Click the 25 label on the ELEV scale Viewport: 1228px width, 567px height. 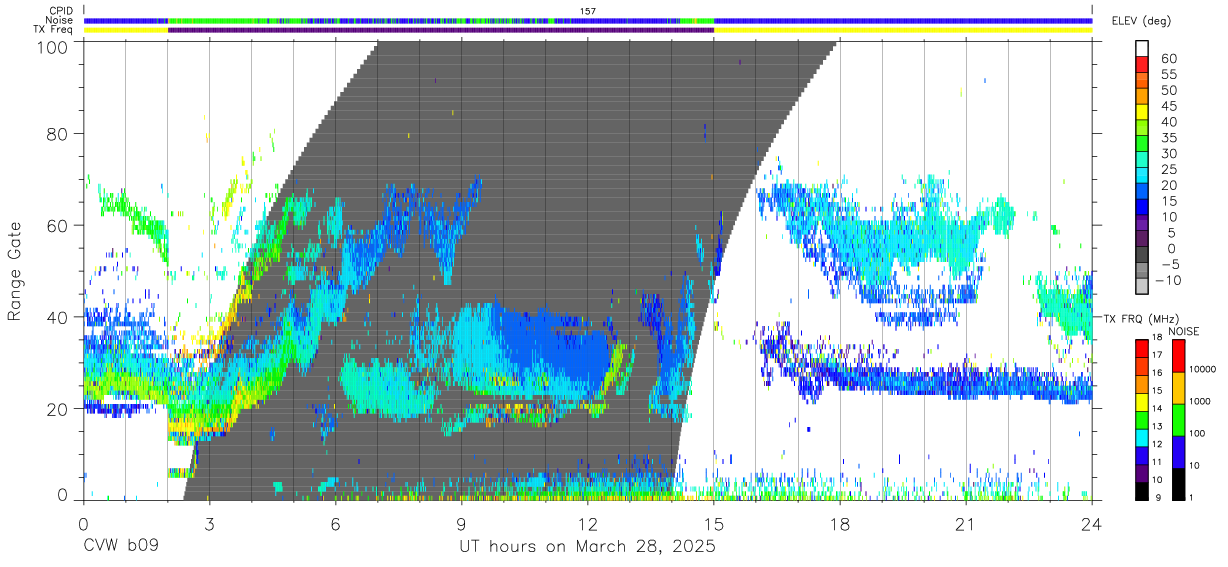[x=1169, y=170]
